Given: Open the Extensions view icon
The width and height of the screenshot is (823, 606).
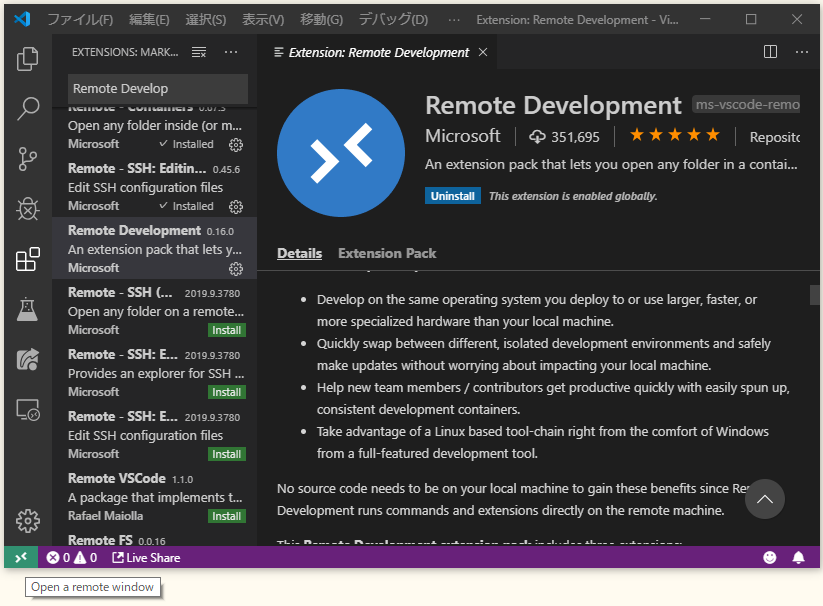Looking at the screenshot, I should point(27,259).
